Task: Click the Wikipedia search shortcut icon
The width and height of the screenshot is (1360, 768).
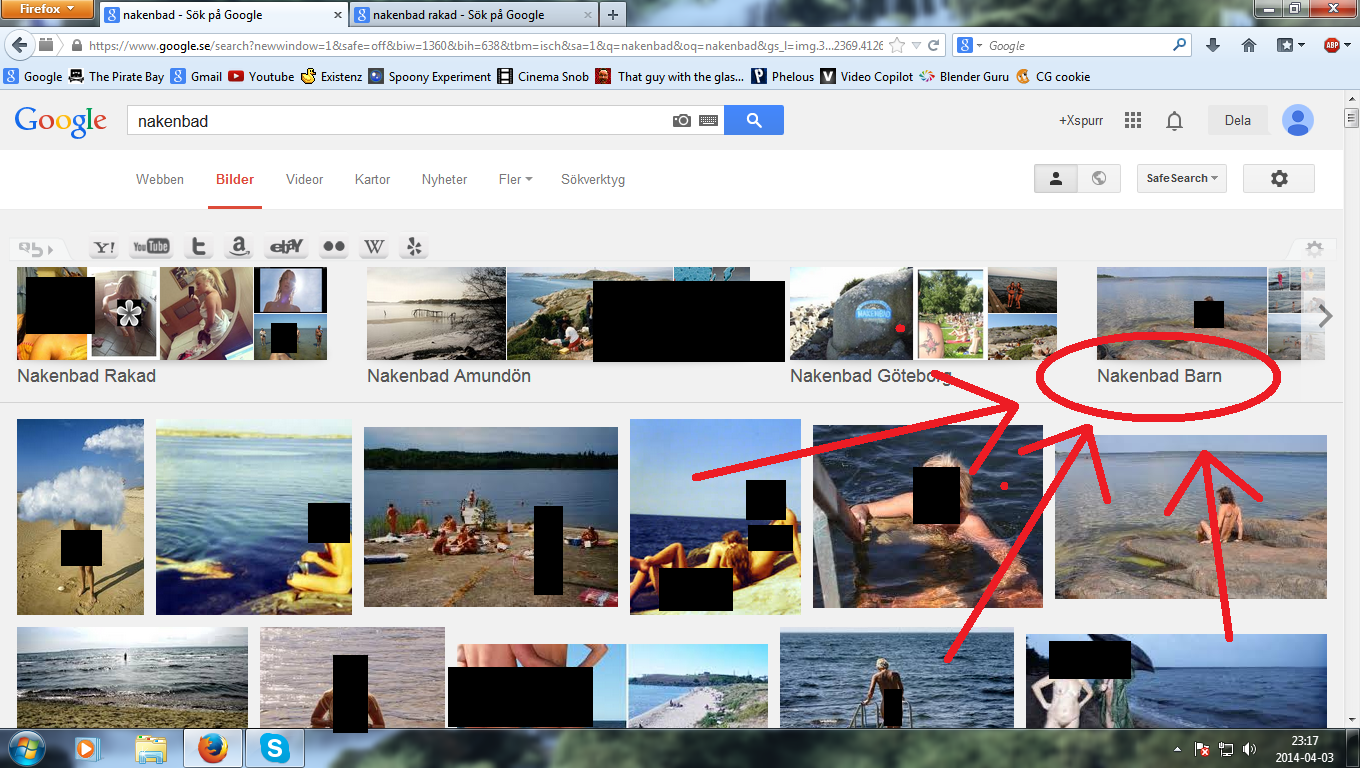Action: click(374, 247)
